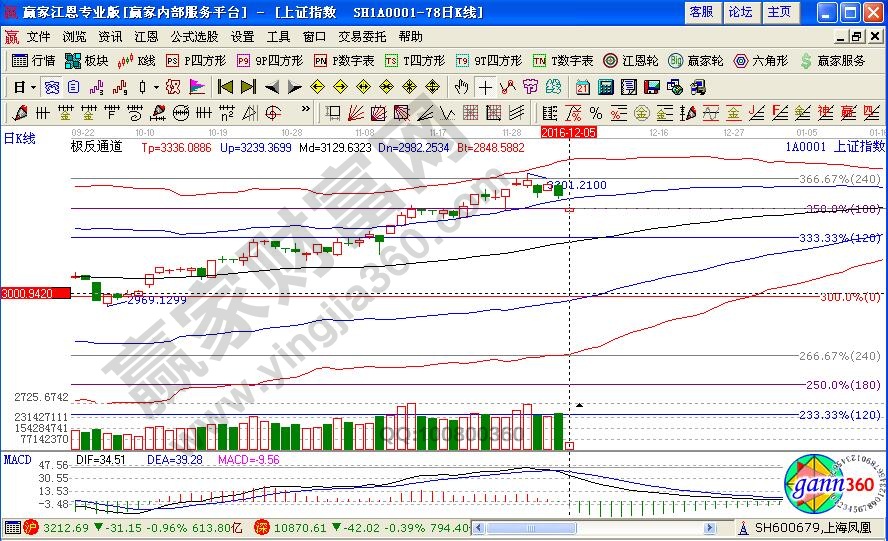Viewport: 888px width, 541px height.
Task: Expand the period 日 dropdown arrow
Action: (x=33, y=87)
